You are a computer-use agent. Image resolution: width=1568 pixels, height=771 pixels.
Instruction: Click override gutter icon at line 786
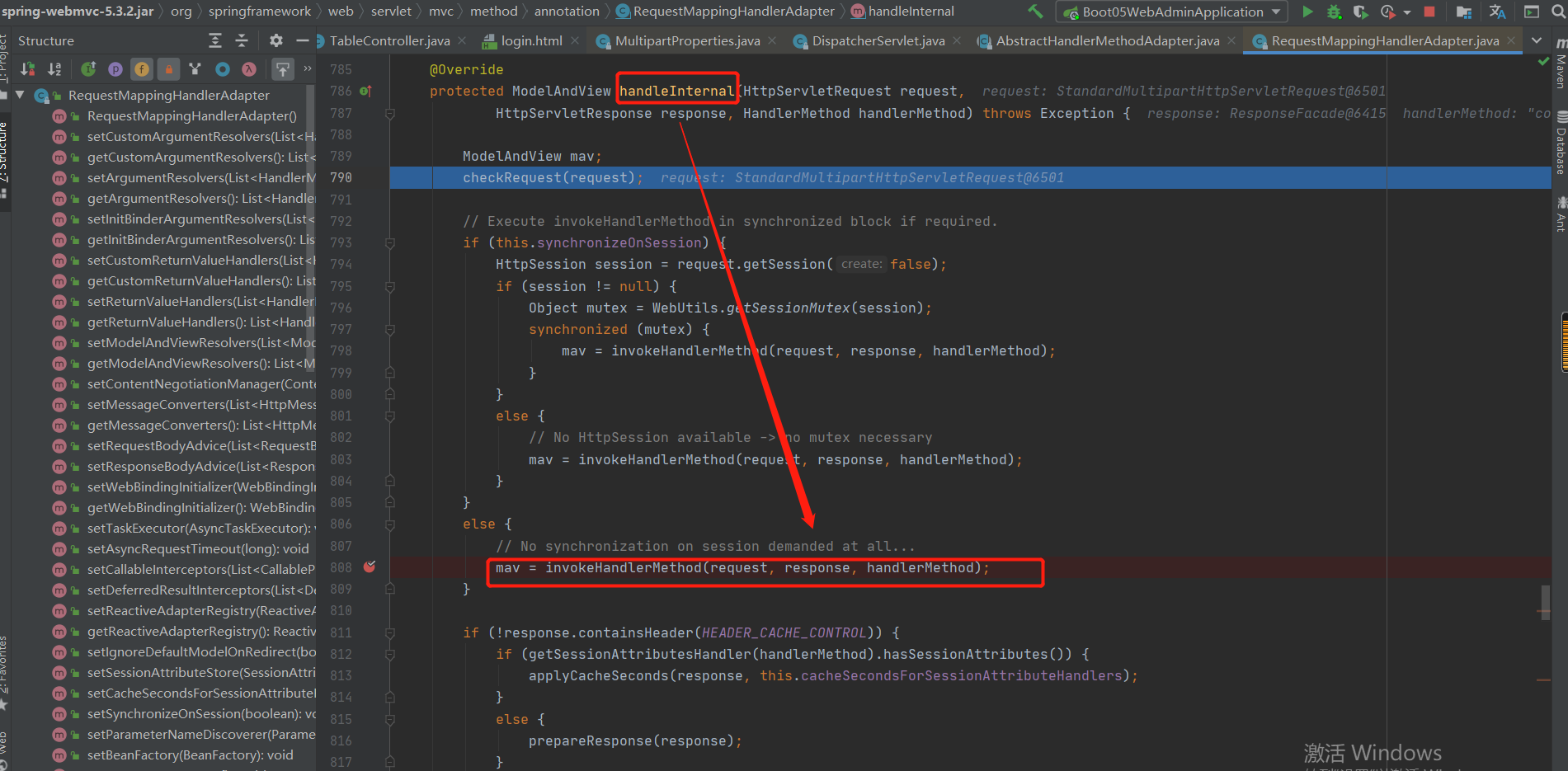tap(365, 92)
